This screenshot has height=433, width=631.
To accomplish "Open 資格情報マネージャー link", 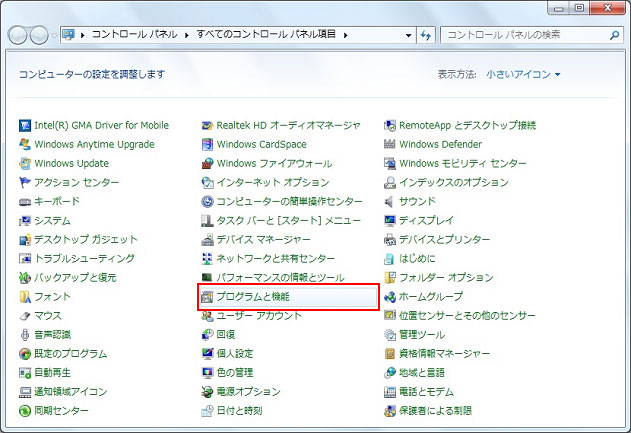I will 445,354.
